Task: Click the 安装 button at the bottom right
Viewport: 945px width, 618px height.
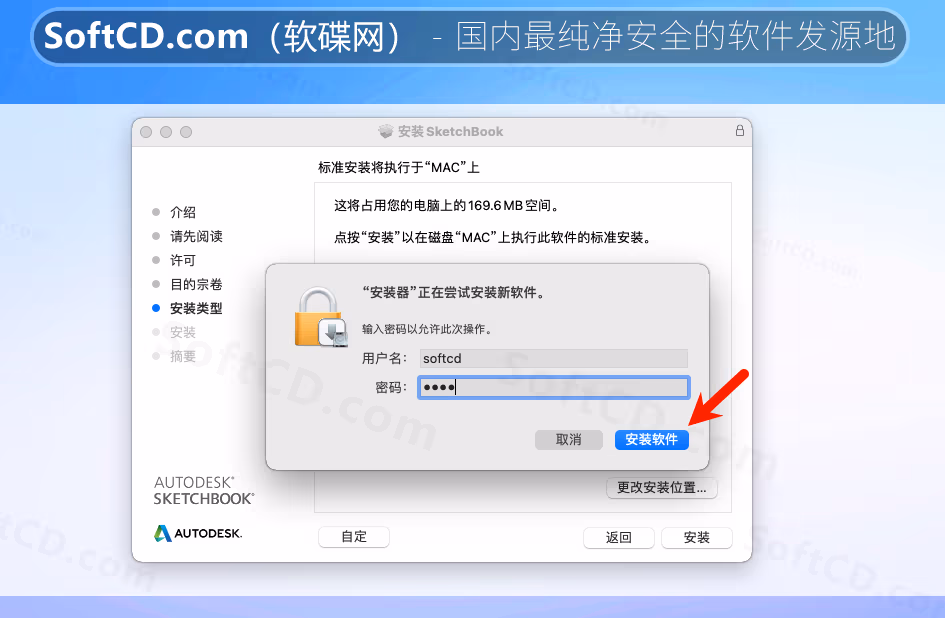Action: click(697, 537)
